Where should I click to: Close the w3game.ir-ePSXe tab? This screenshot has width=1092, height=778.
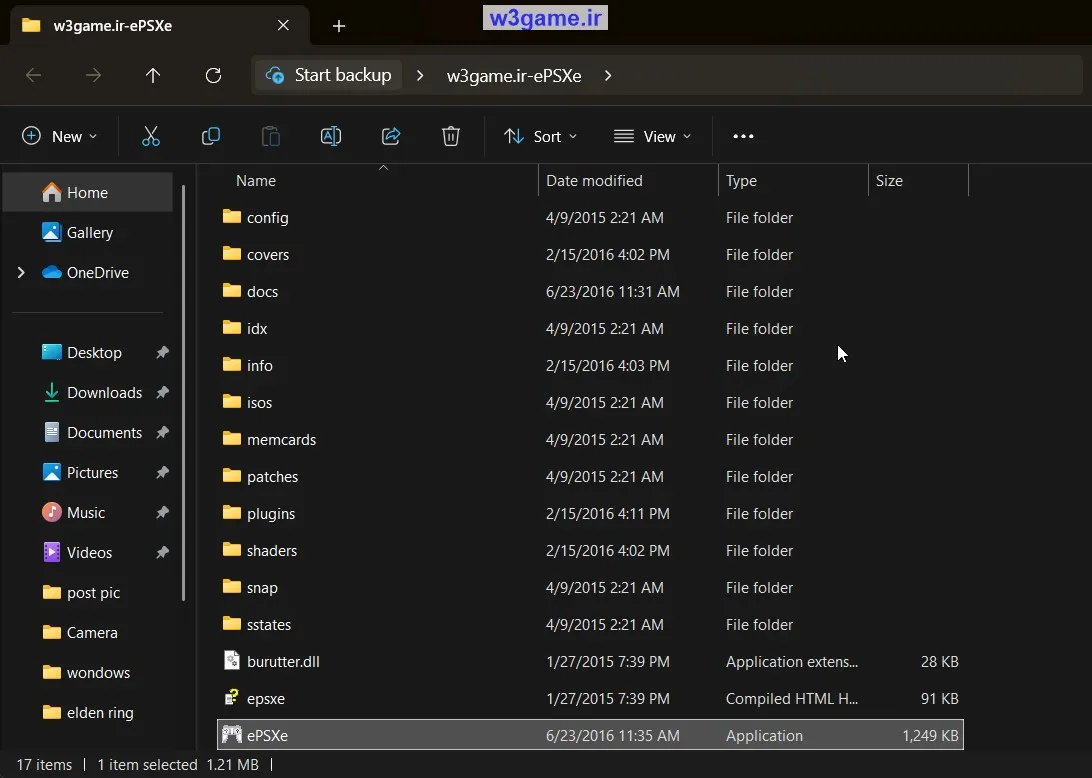pyautogui.click(x=283, y=25)
